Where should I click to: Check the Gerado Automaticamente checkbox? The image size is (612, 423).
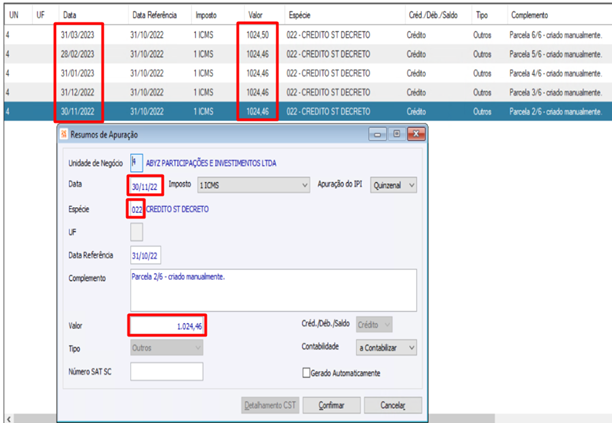[306, 373]
